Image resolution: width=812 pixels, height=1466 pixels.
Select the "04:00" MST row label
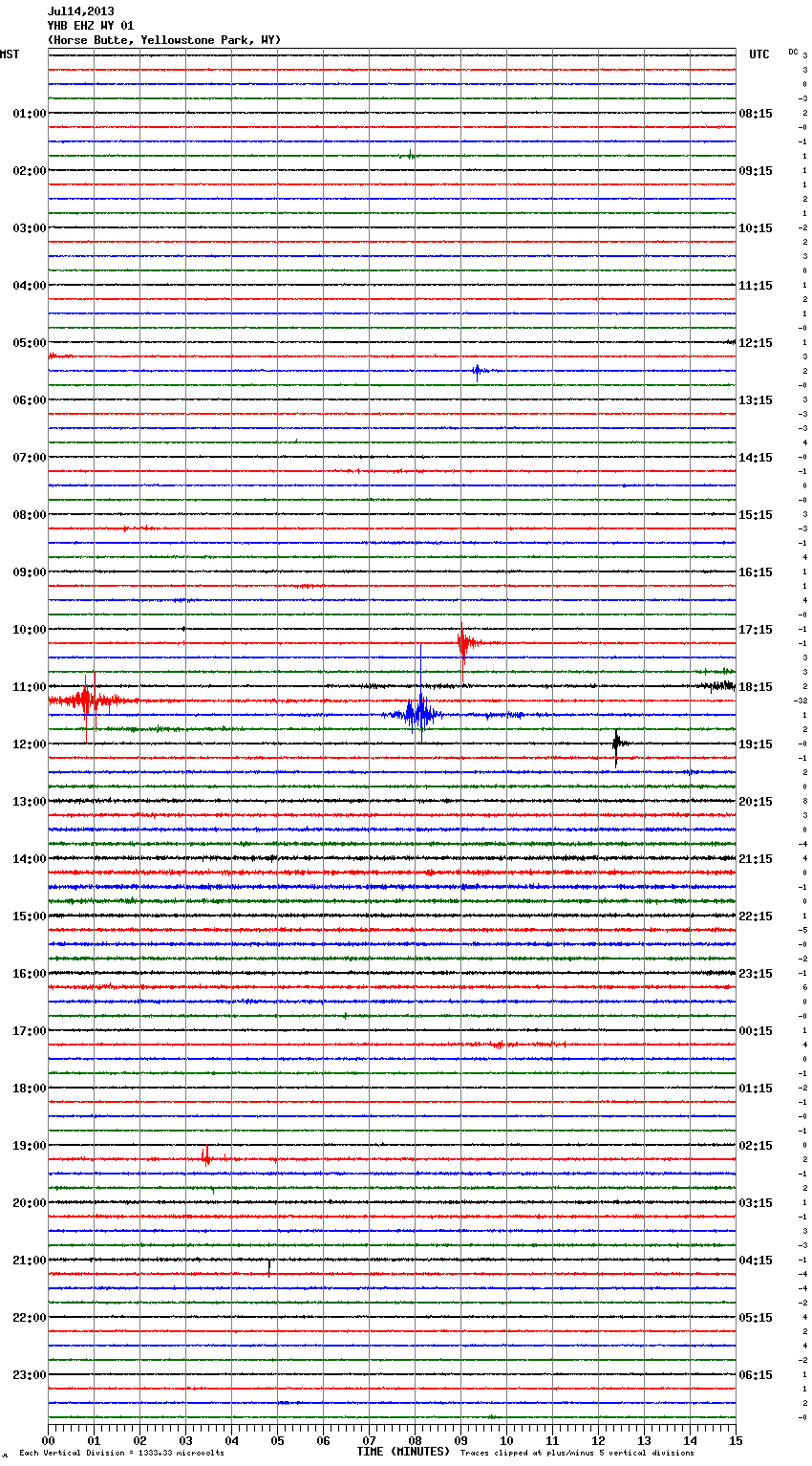coord(29,286)
